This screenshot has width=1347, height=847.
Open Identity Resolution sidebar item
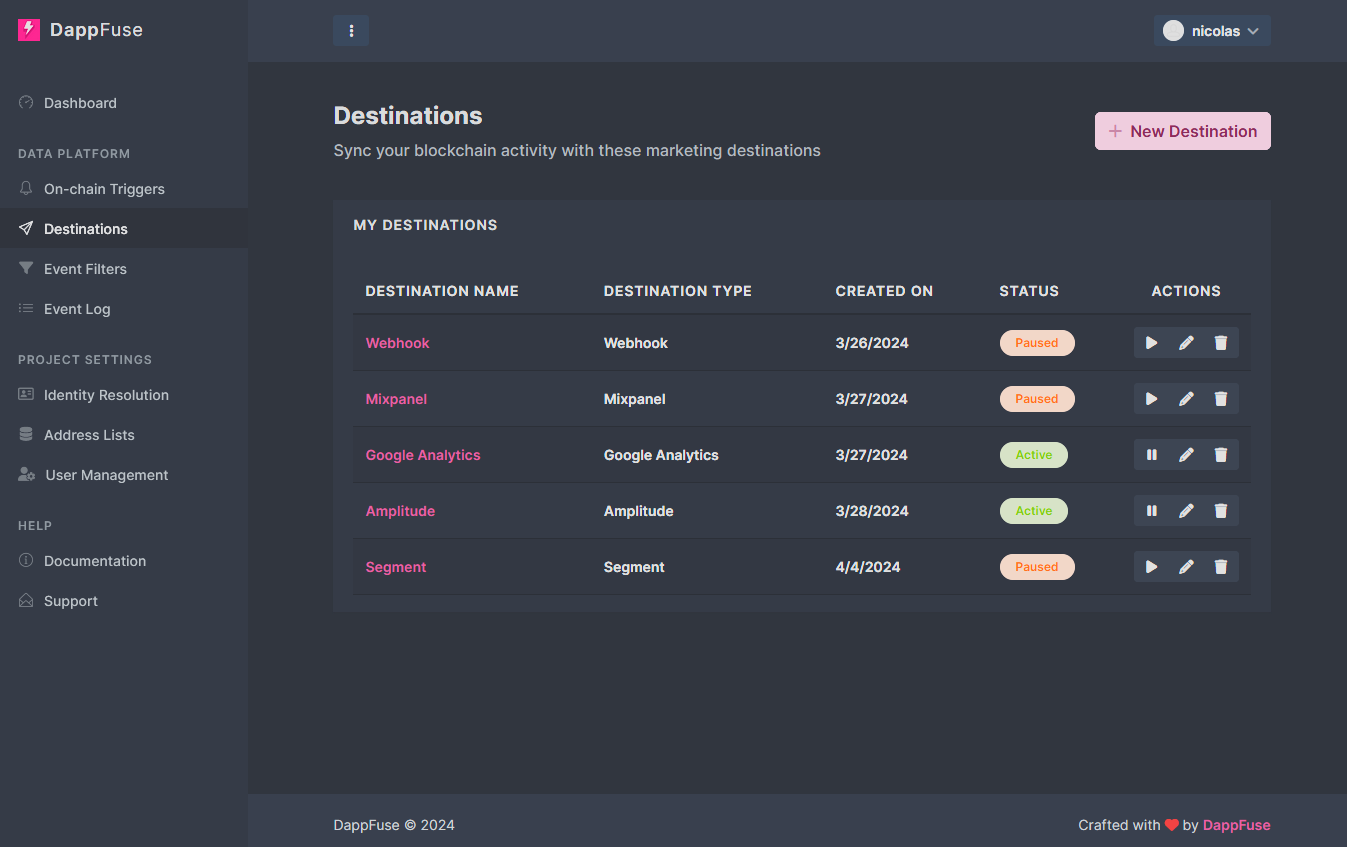pyautogui.click(x=124, y=395)
